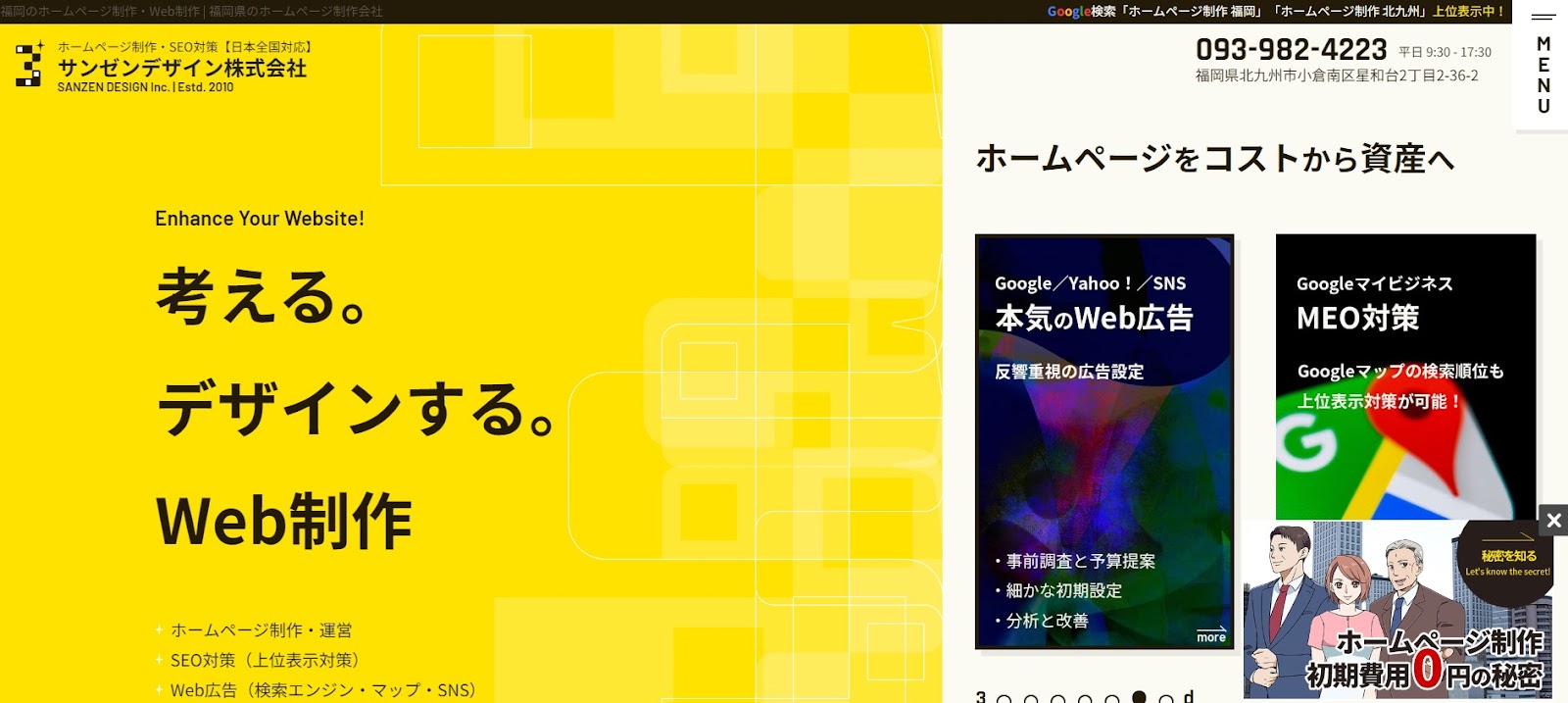The height and width of the screenshot is (703, 1568).
Task: Open the MENU hamburger button
Action: pos(1543,65)
